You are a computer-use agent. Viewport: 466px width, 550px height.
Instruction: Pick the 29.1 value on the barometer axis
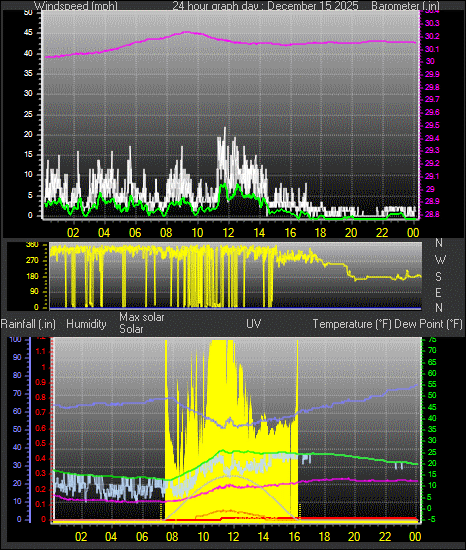click(432, 176)
